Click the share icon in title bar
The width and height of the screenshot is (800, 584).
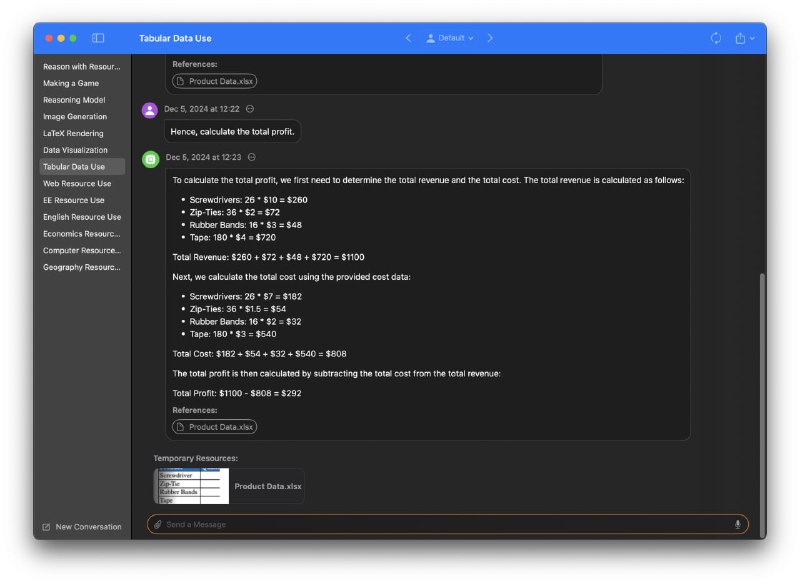click(x=741, y=38)
